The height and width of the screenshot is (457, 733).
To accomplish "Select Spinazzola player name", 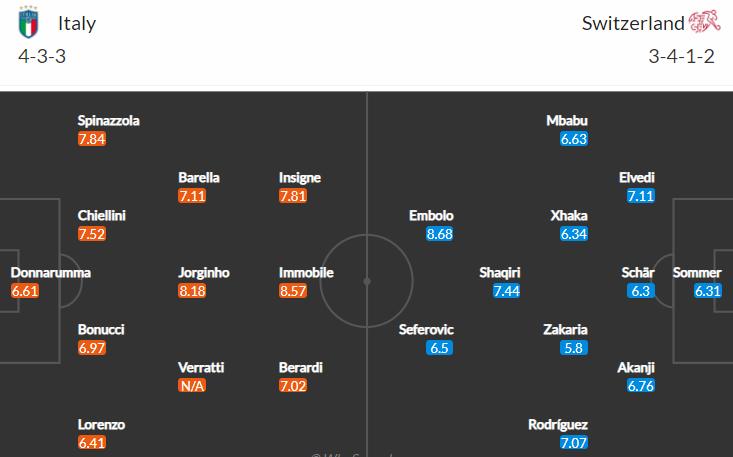I will (108, 120).
